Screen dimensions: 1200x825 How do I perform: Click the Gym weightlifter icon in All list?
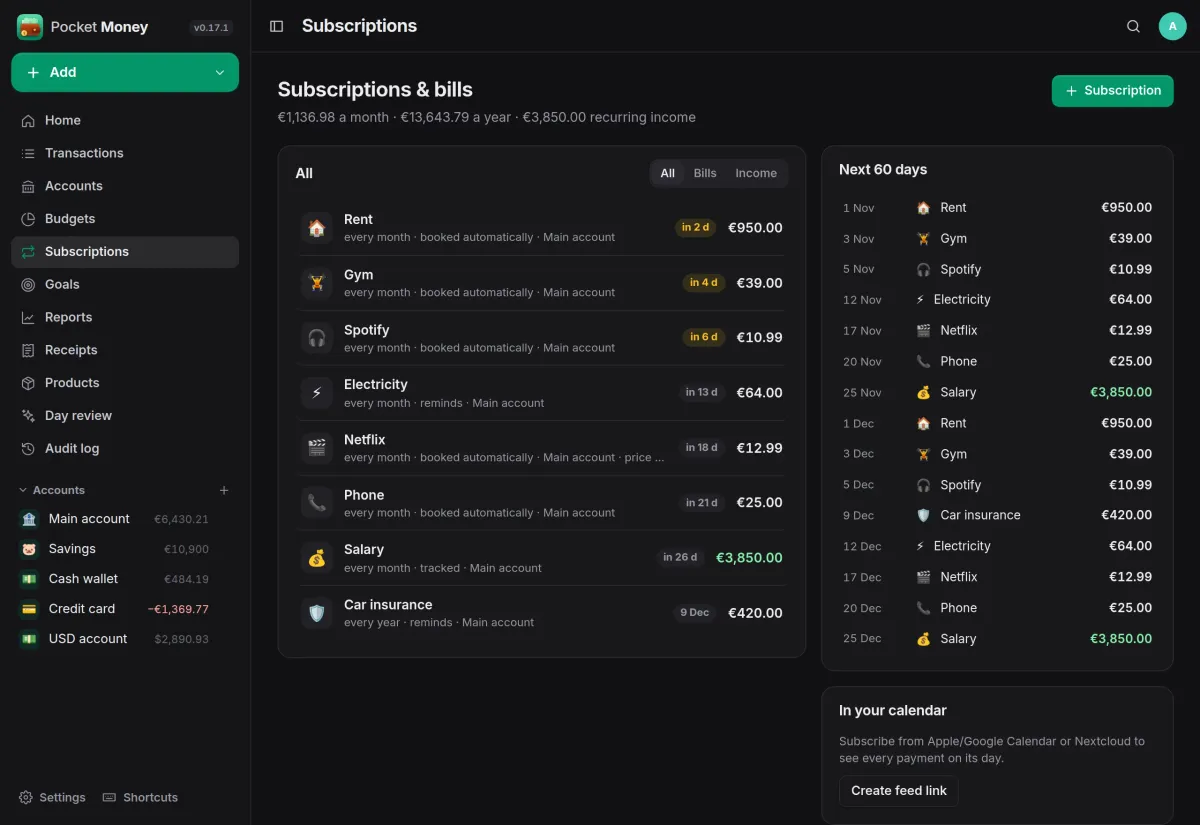[317, 283]
